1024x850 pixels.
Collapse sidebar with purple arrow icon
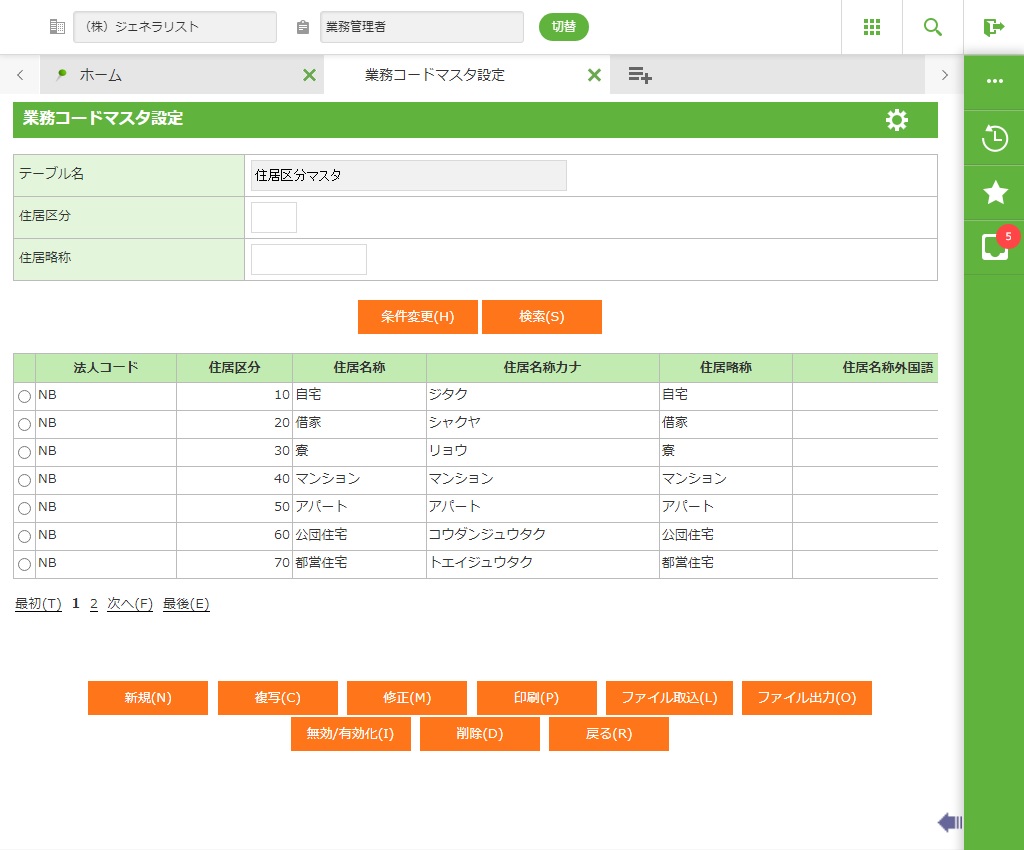pyautogui.click(x=949, y=822)
